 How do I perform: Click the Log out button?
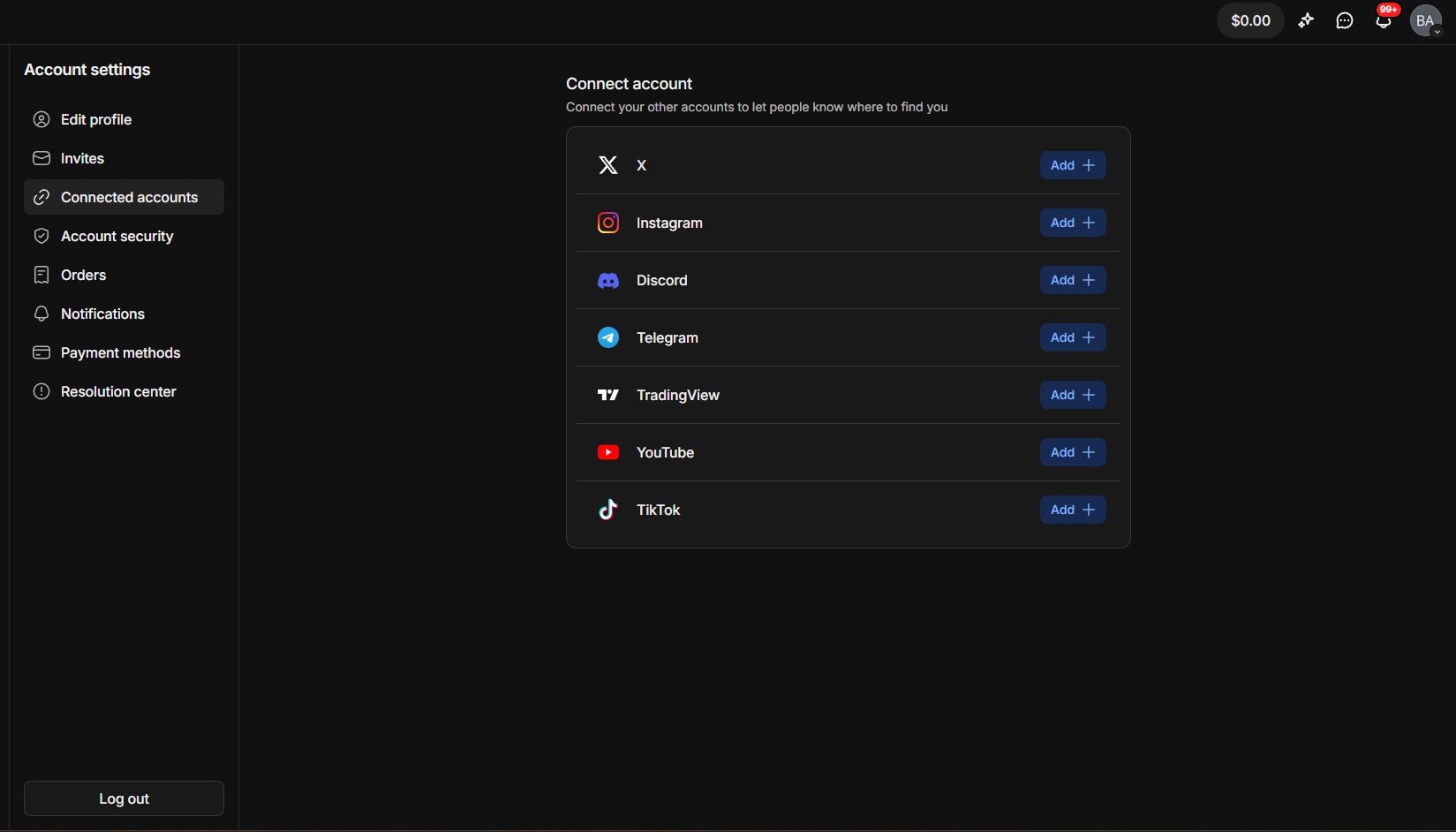pos(124,798)
